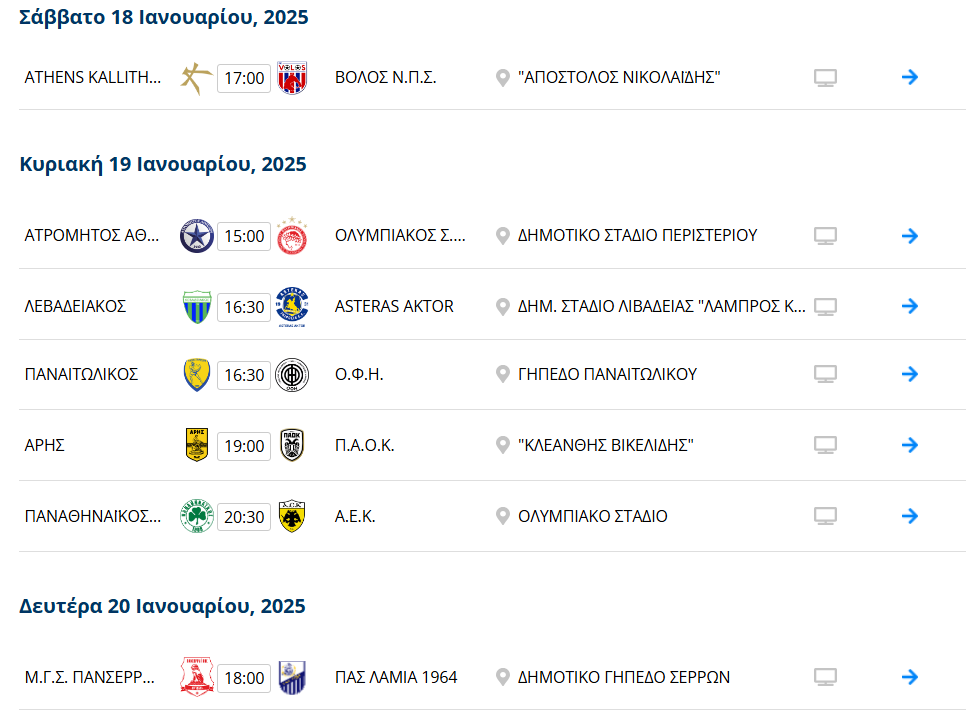Open the ΟΛΥΜΠΙΑΚΟ ΣΤΑΔΙΟ venue link
This screenshot has width=966, height=710.
click(x=593, y=516)
